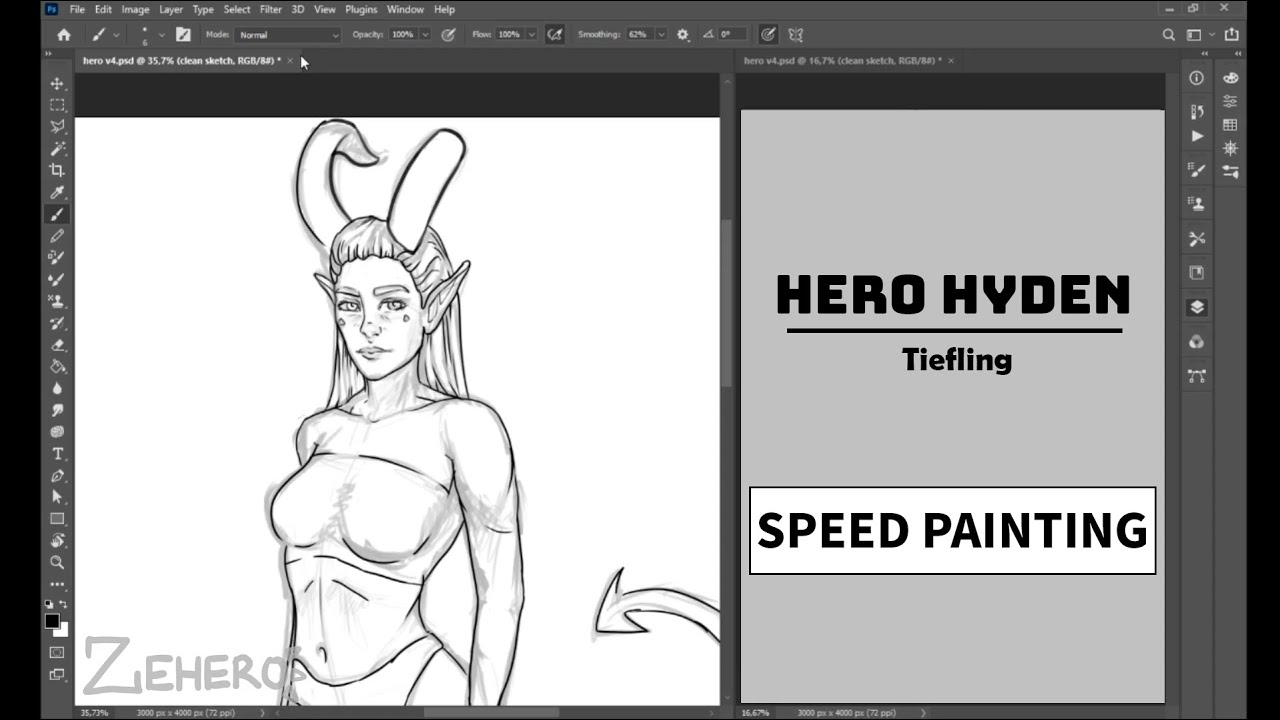The height and width of the screenshot is (720, 1280).
Task: Open the Color palette panel icon
Action: pos(1230,78)
